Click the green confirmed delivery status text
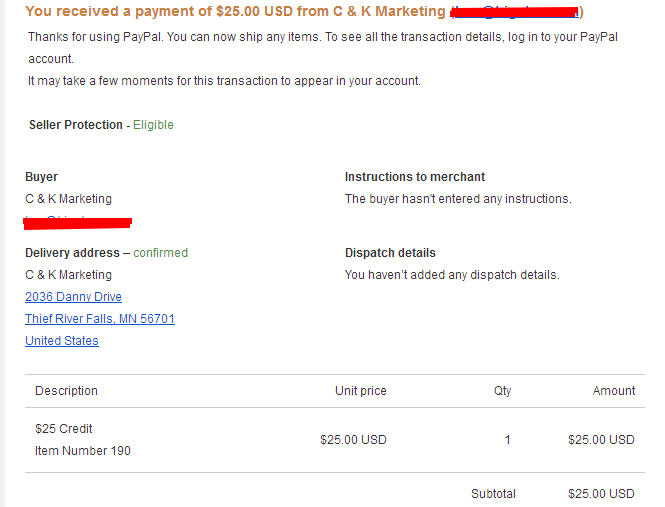Viewport: 665px width, 507px height. coord(160,253)
